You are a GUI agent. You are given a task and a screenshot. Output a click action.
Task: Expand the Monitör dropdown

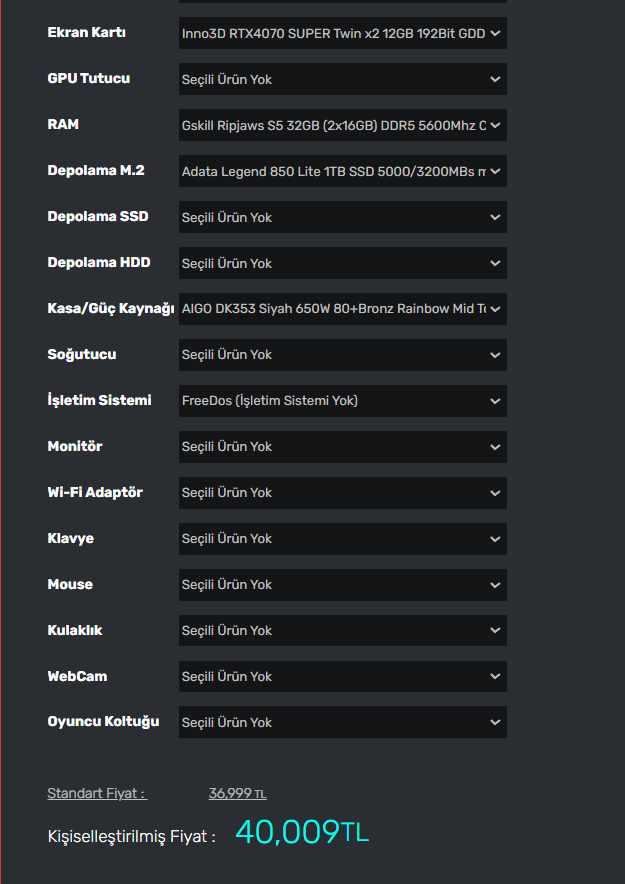tap(342, 447)
